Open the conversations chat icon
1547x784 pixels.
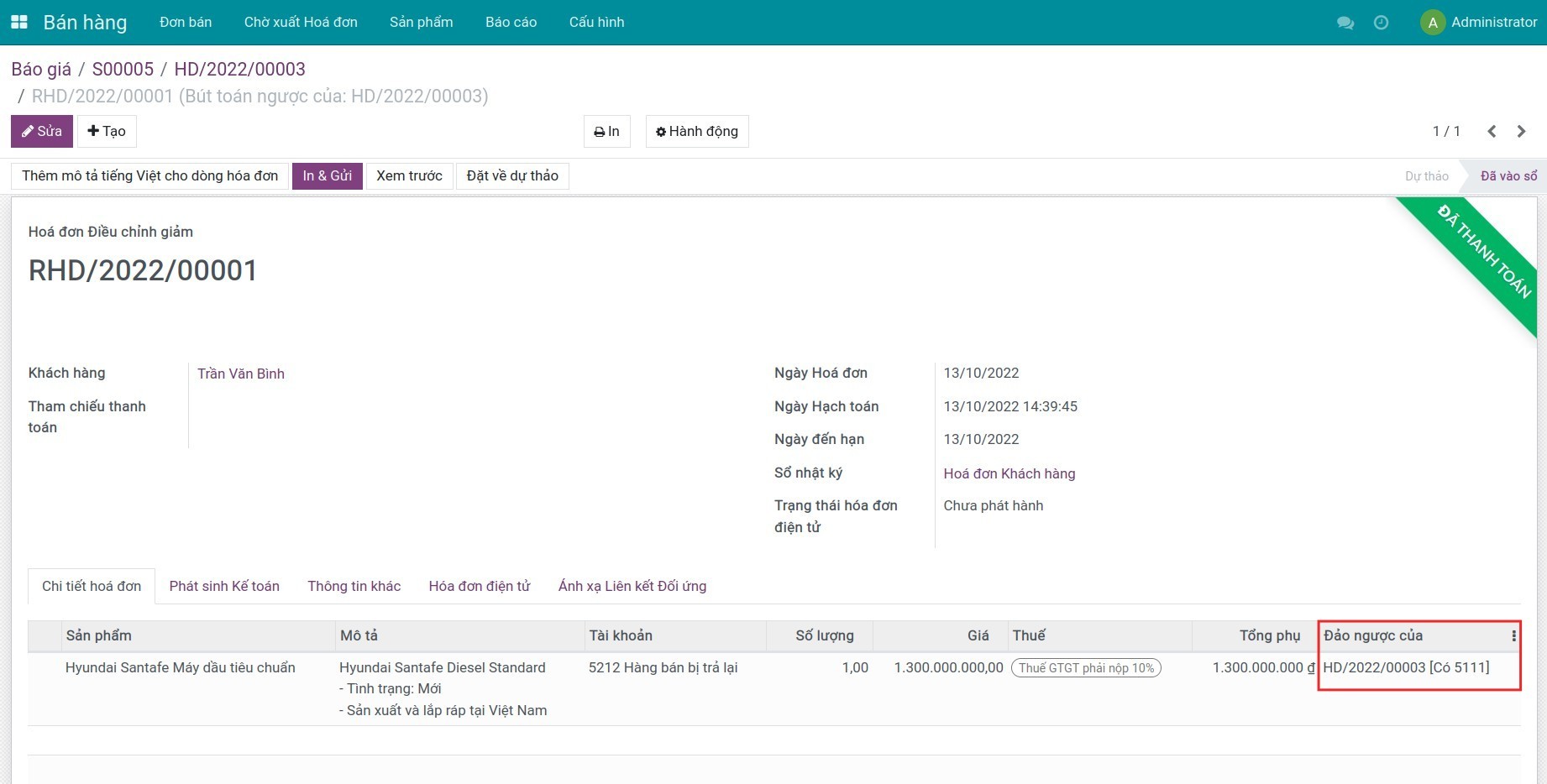[x=1345, y=23]
